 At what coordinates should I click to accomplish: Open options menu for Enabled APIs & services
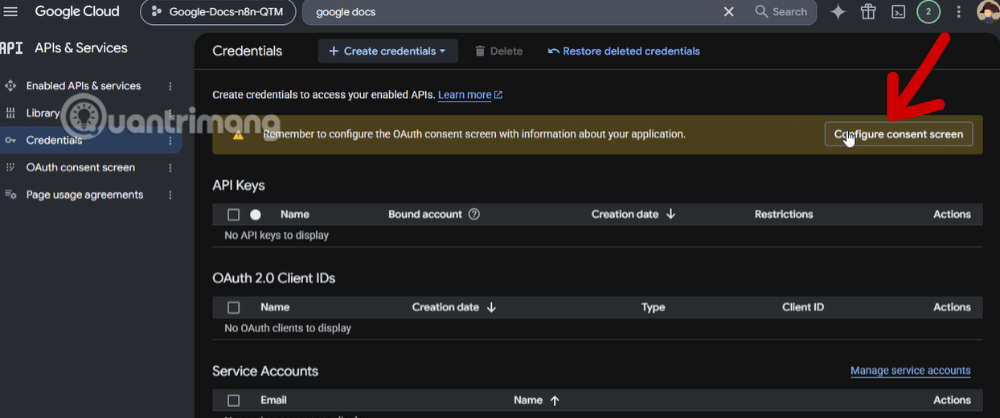170,86
